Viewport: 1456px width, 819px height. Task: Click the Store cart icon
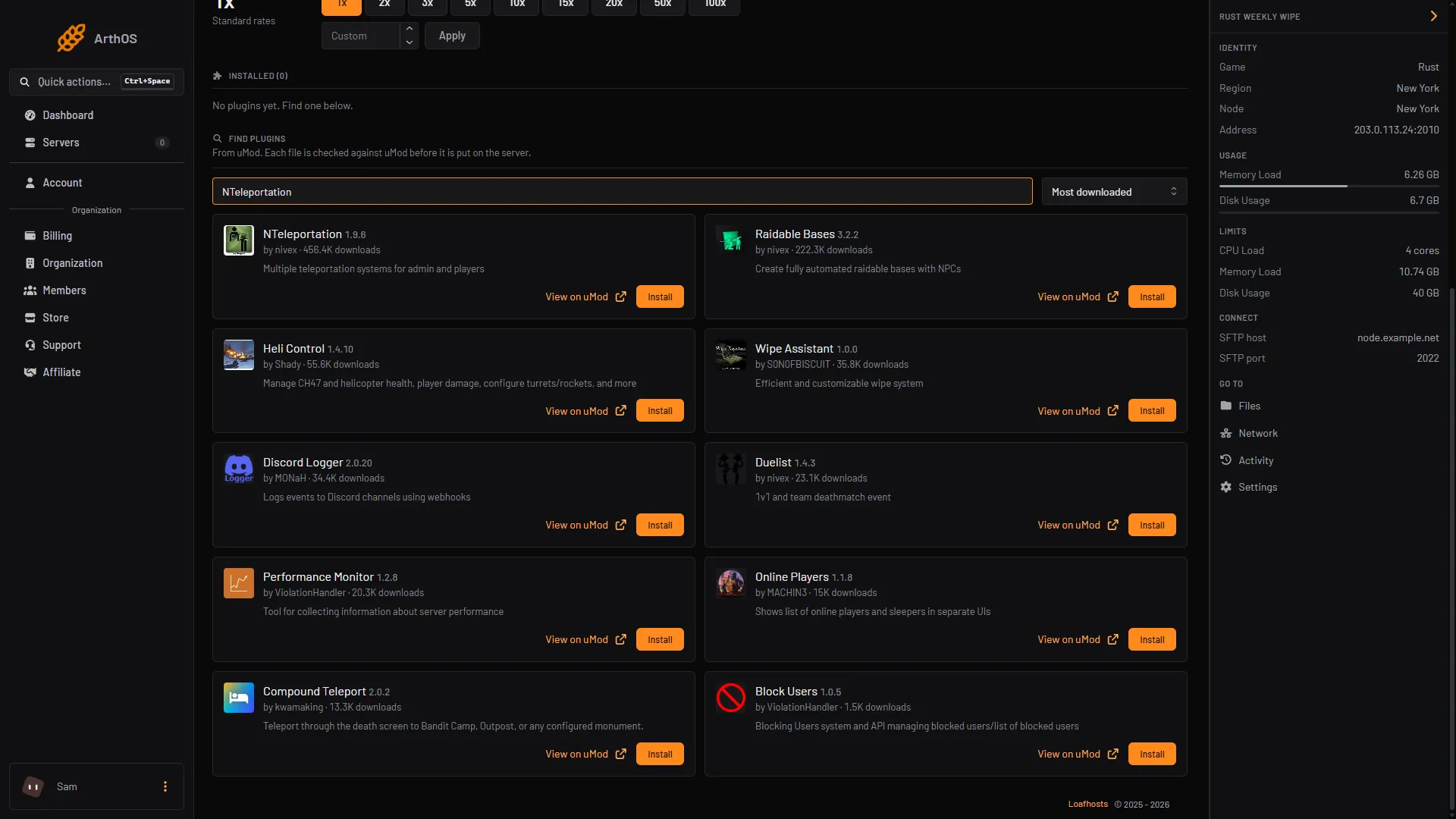coord(30,318)
